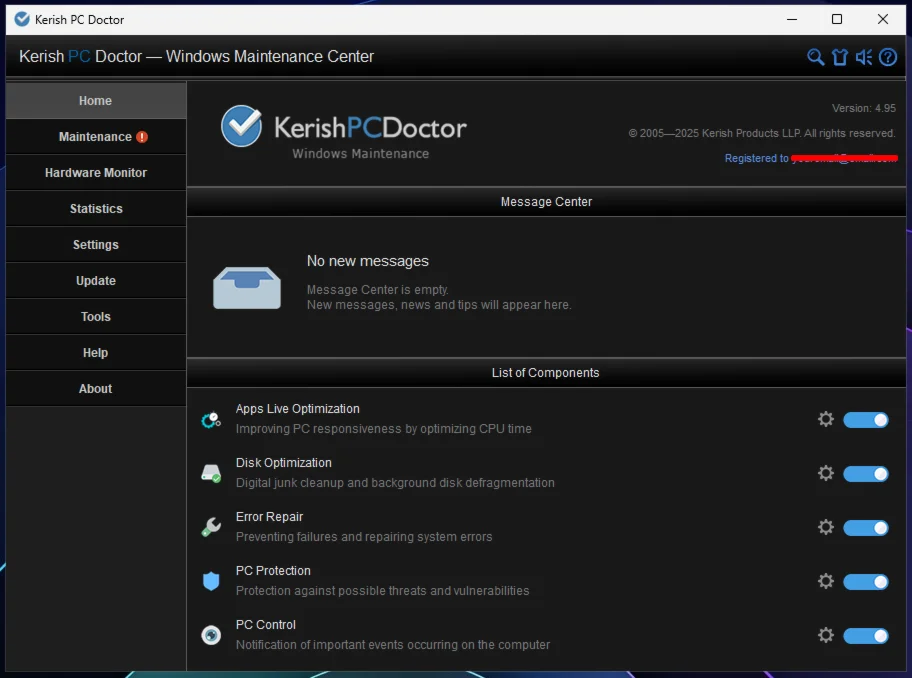The width and height of the screenshot is (912, 678).
Task: Disable the PC Protection switch
Action: [x=866, y=581]
